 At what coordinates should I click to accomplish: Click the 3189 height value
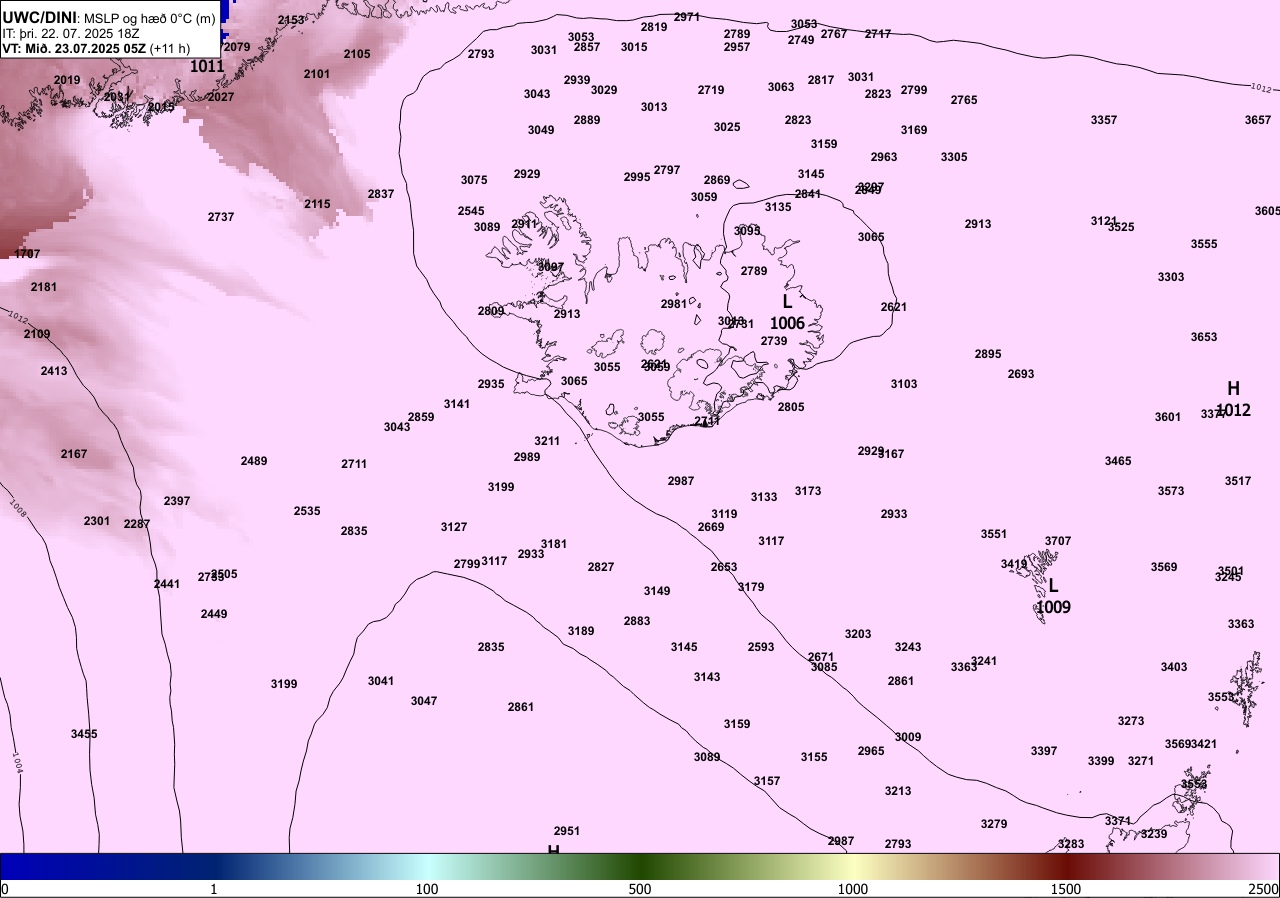[x=581, y=631]
